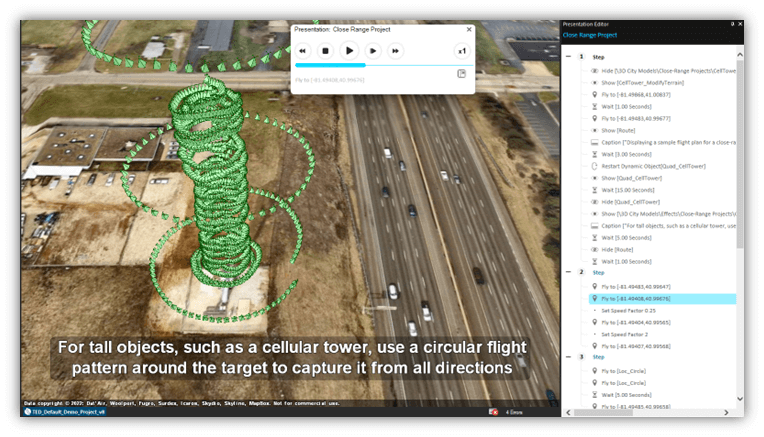Click the fast-forward button in the player
Screen dimensions: 764x437
[396, 51]
